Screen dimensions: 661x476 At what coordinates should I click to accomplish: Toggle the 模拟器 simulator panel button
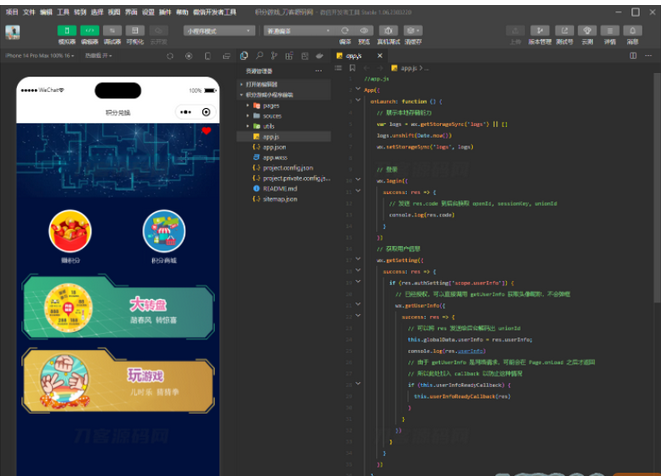(x=67, y=31)
